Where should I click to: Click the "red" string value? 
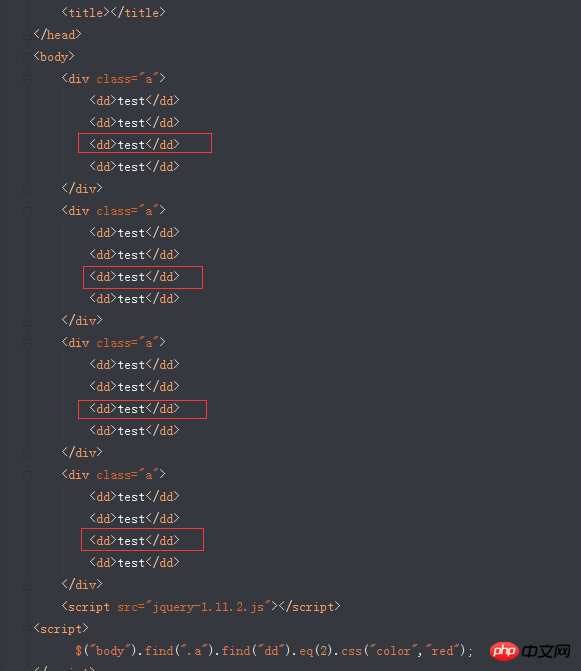click(442, 651)
